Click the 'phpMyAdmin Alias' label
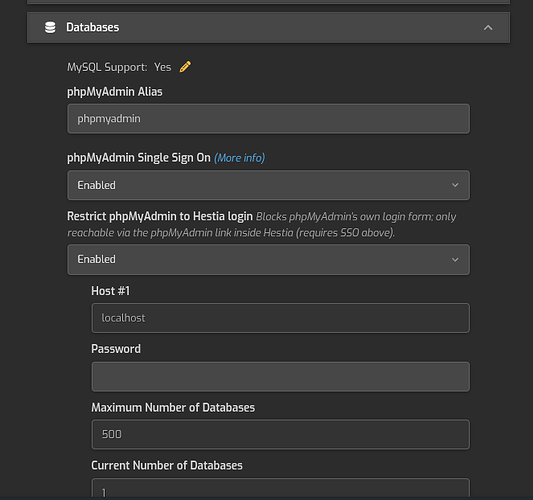Screen dimensions: 533x500 pyautogui.click(x=115, y=92)
